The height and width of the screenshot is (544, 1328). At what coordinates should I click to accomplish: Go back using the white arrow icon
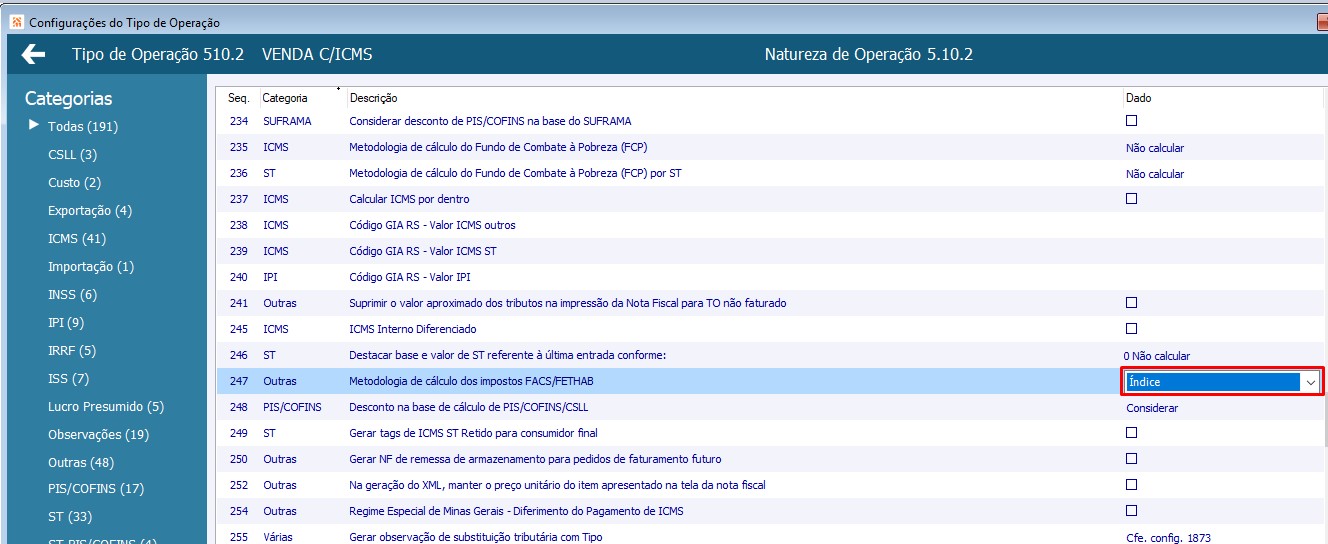[33, 54]
